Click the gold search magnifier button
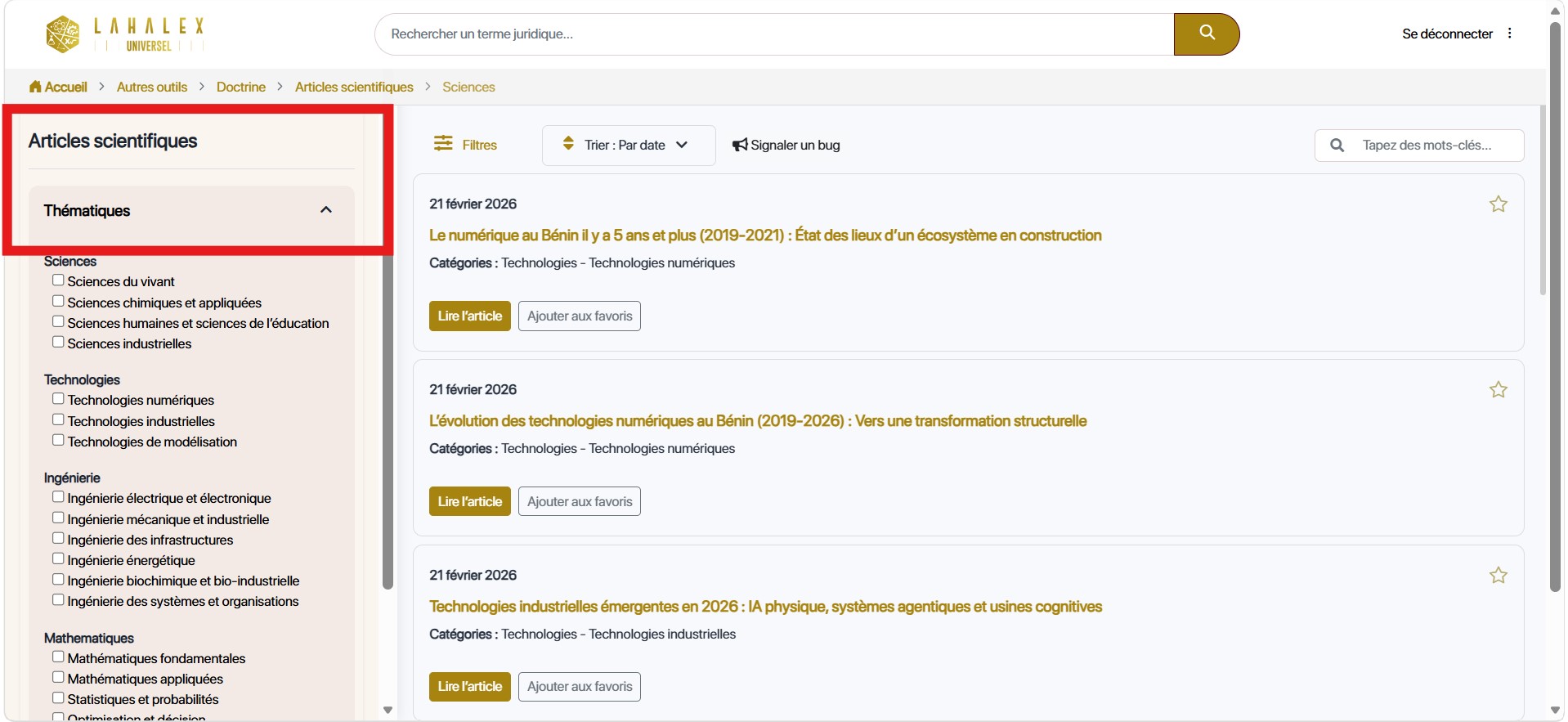The image size is (1568, 722). pos(1207,34)
